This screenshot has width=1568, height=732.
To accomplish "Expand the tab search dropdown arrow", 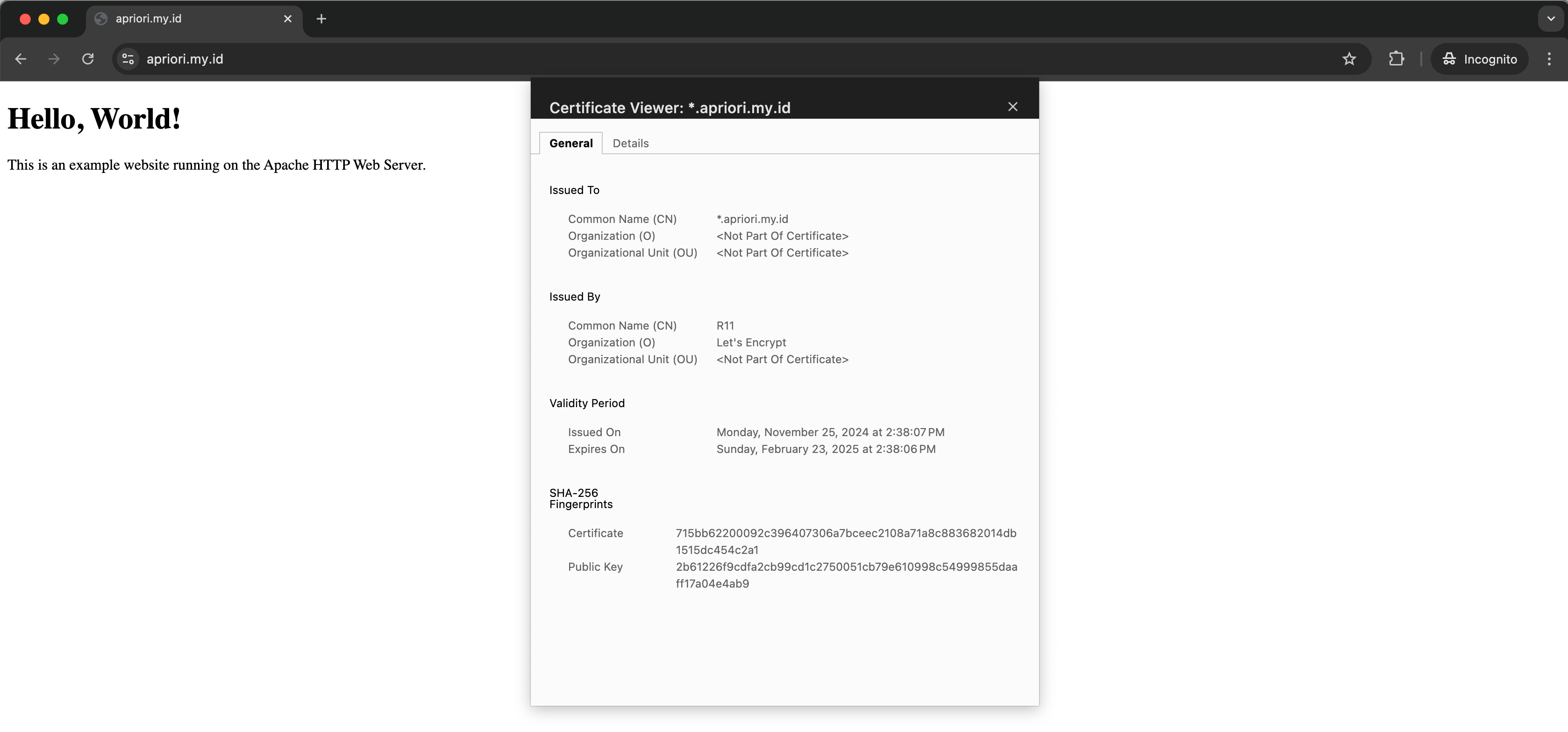I will [x=1551, y=19].
